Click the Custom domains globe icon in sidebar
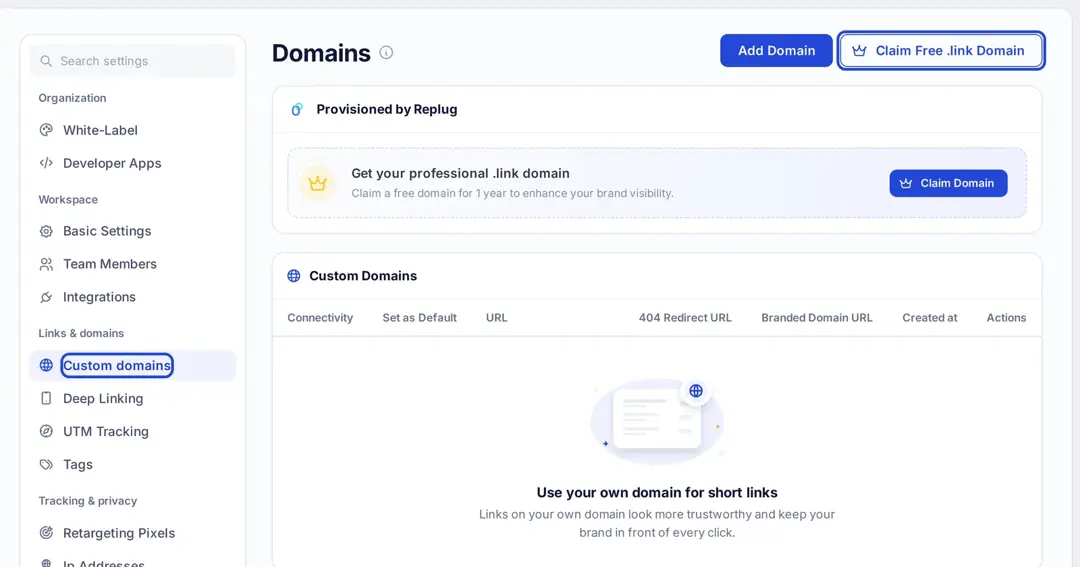 coord(46,366)
